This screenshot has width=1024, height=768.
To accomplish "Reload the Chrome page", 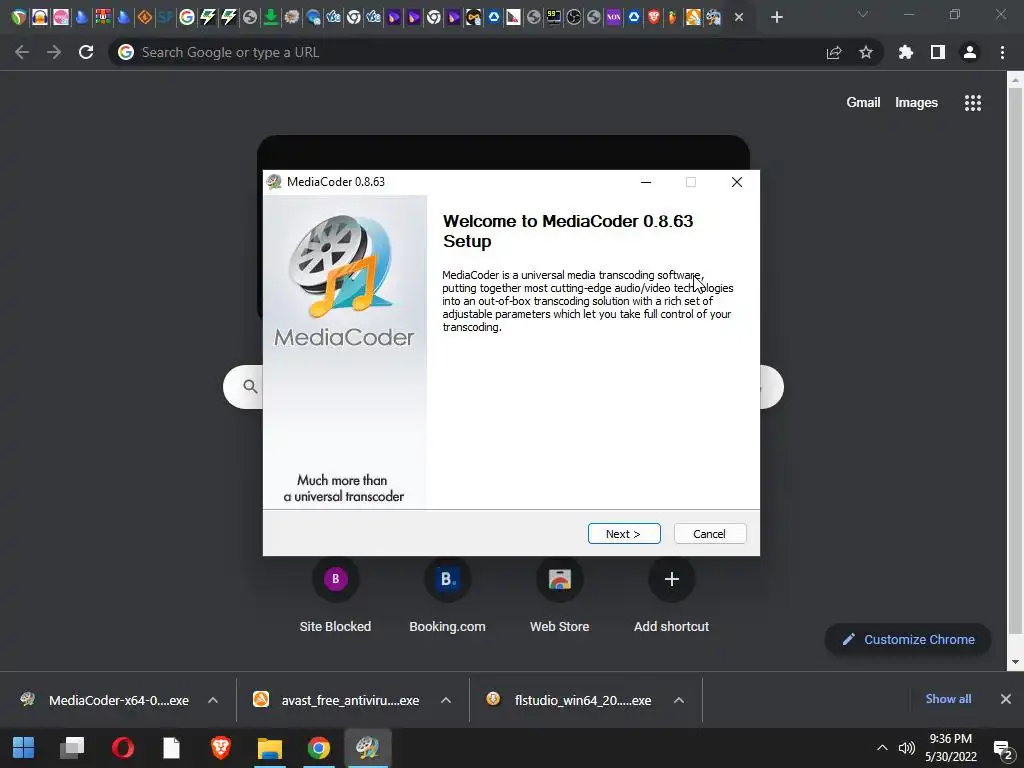I will pyautogui.click(x=86, y=52).
